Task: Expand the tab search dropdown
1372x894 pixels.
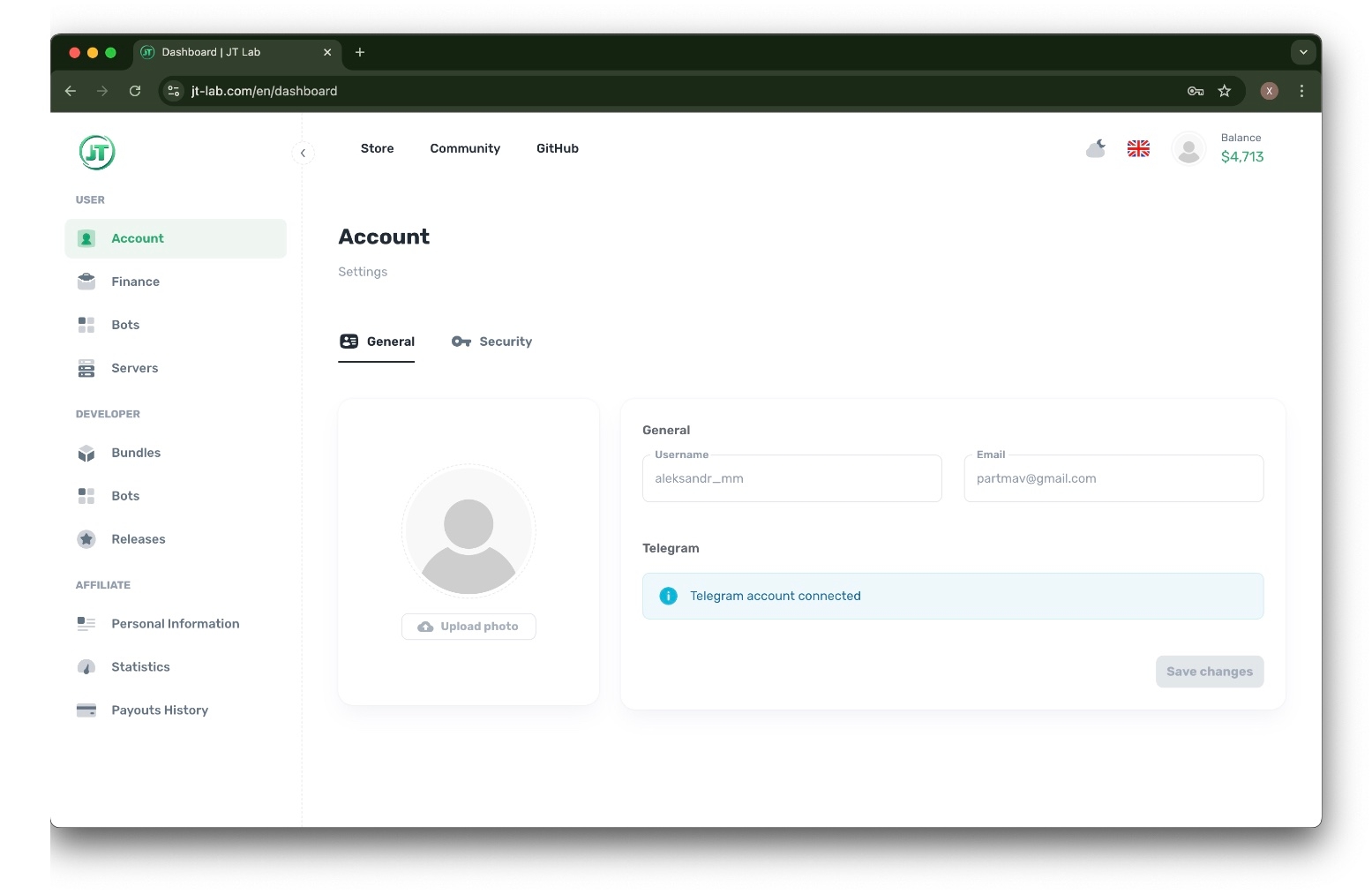Action: pyautogui.click(x=1303, y=52)
